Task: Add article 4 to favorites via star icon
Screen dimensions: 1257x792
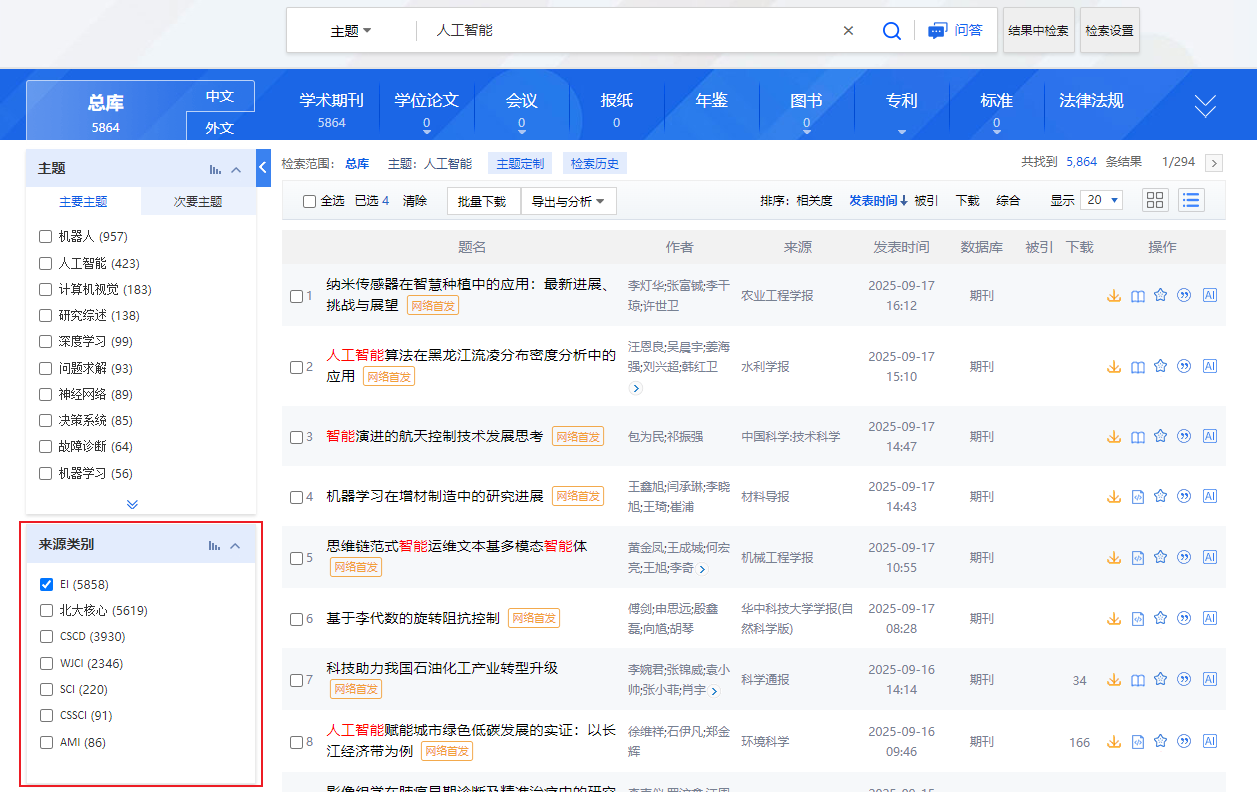Action: (1161, 496)
